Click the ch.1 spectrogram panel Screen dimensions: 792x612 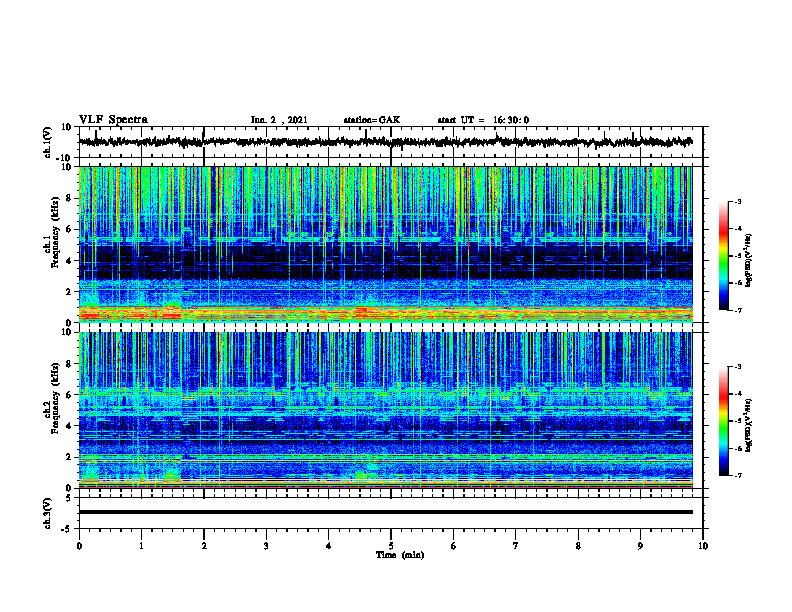tap(385, 244)
